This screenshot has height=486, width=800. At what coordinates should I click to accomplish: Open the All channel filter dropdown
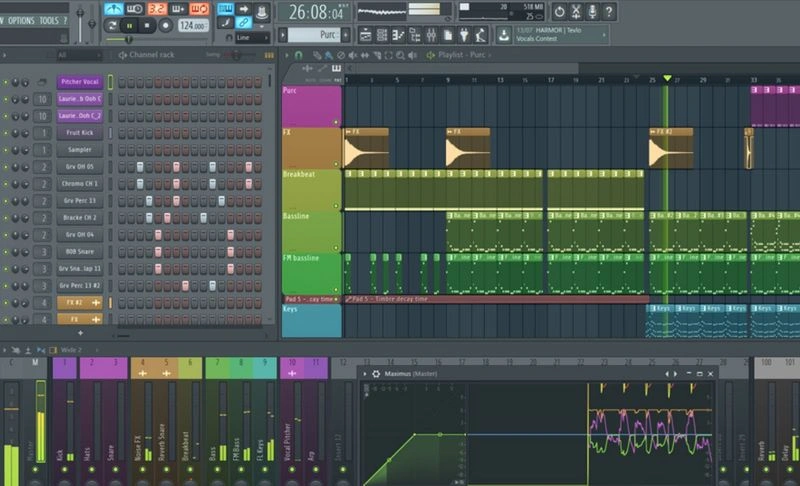click(x=78, y=55)
